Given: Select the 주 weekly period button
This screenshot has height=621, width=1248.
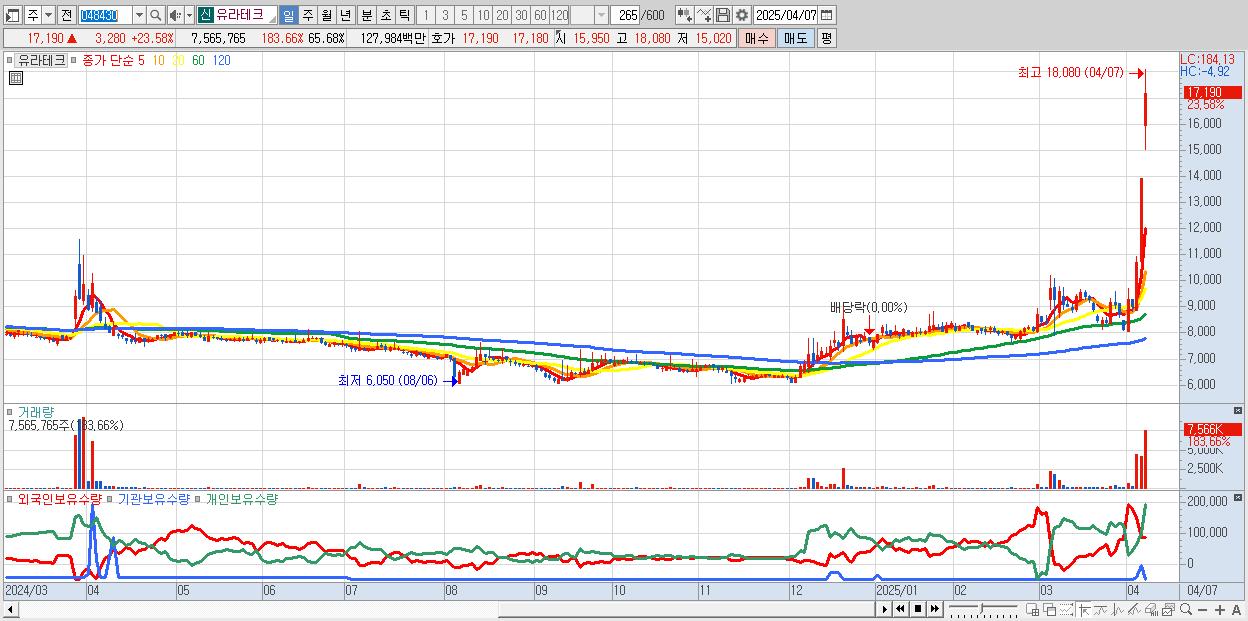Looking at the screenshot, I should 307,15.
